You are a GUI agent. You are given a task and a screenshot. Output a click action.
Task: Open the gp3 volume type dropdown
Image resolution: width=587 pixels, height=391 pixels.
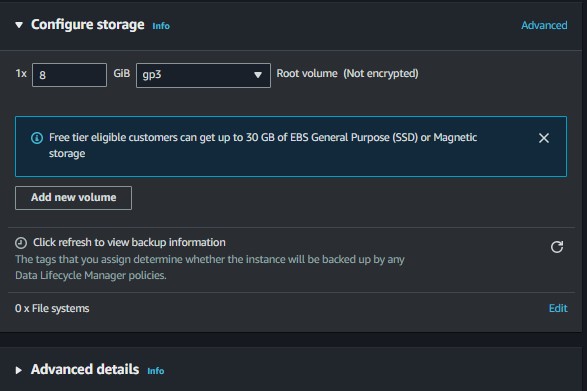[x=203, y=75]
